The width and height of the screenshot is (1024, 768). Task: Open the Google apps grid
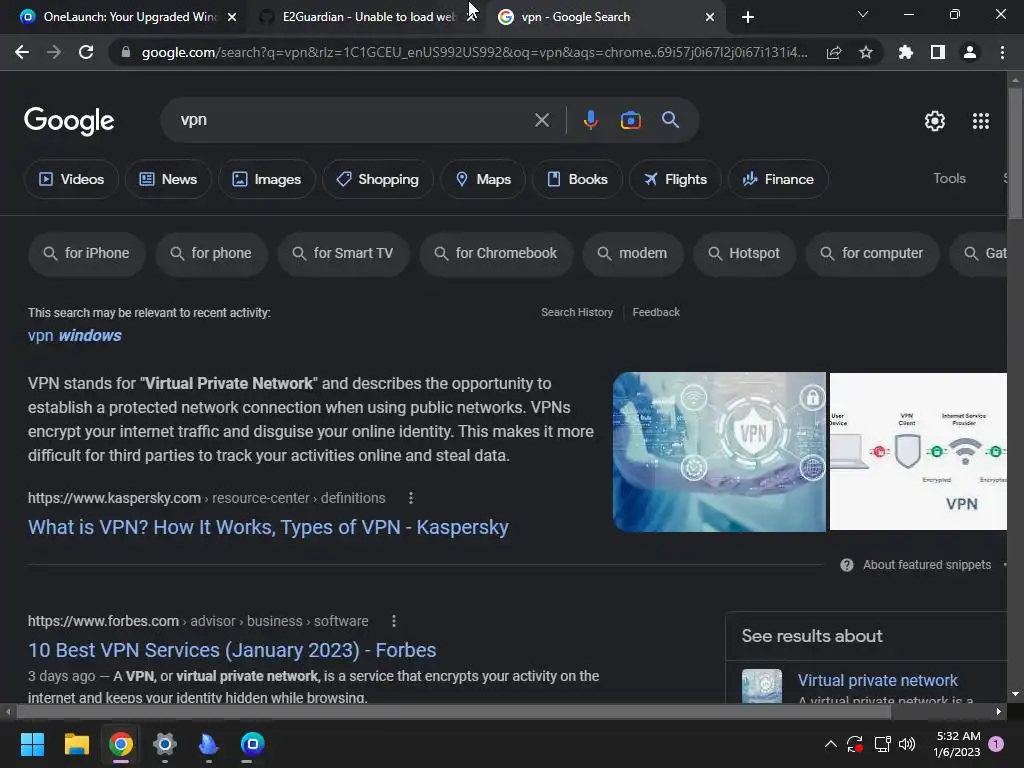coord(981,121)
